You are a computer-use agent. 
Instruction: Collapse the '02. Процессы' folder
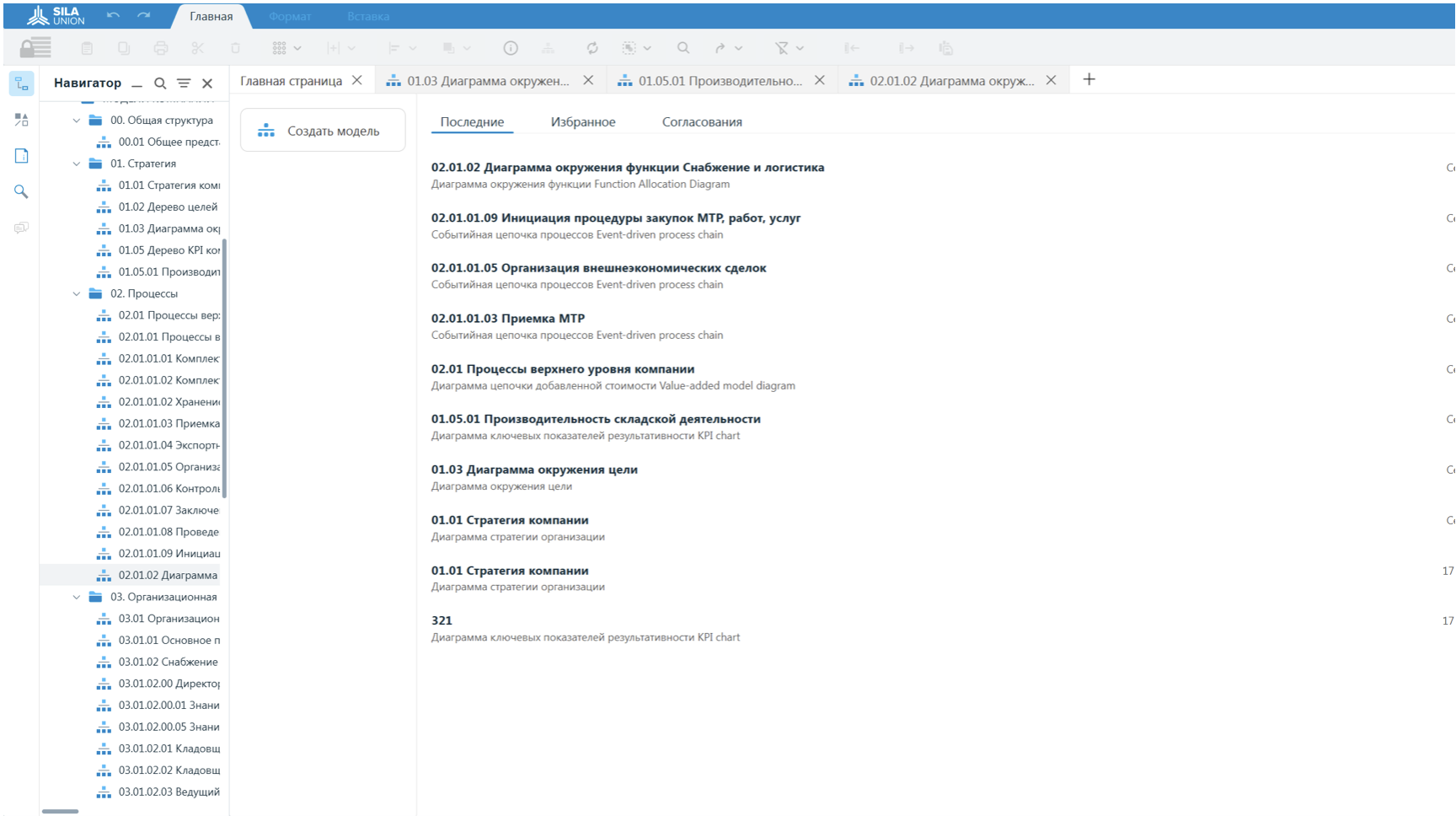(x=77, y=293)
